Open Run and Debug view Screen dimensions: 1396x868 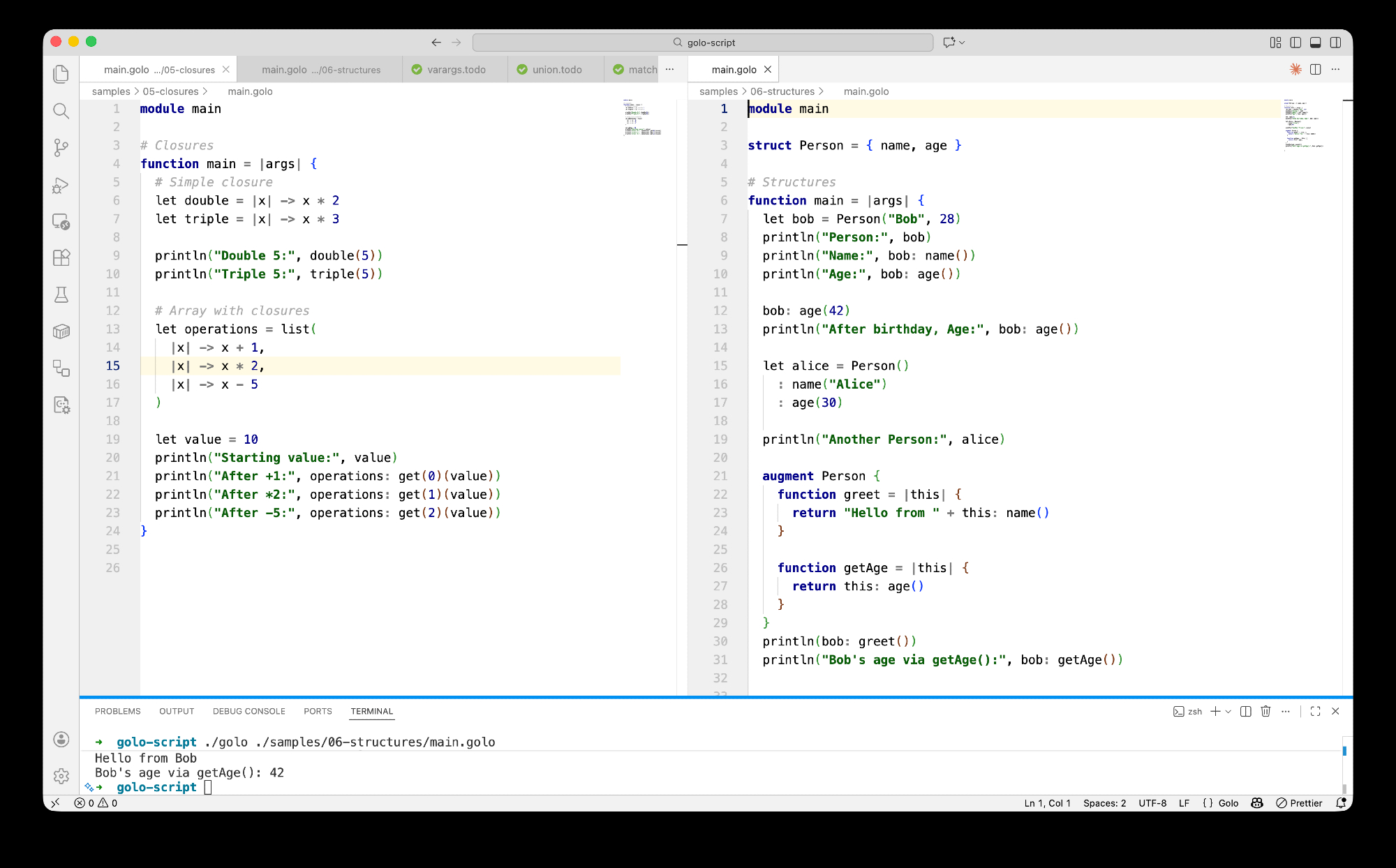point(61,185)
